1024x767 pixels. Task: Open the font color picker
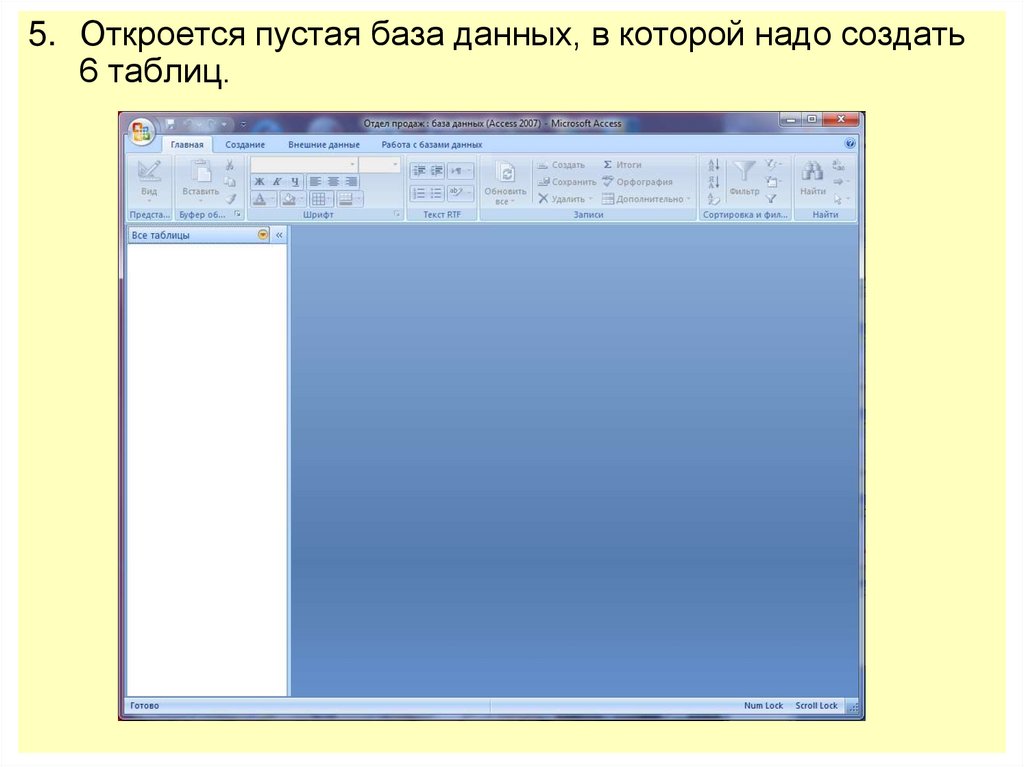coord(259,200)
